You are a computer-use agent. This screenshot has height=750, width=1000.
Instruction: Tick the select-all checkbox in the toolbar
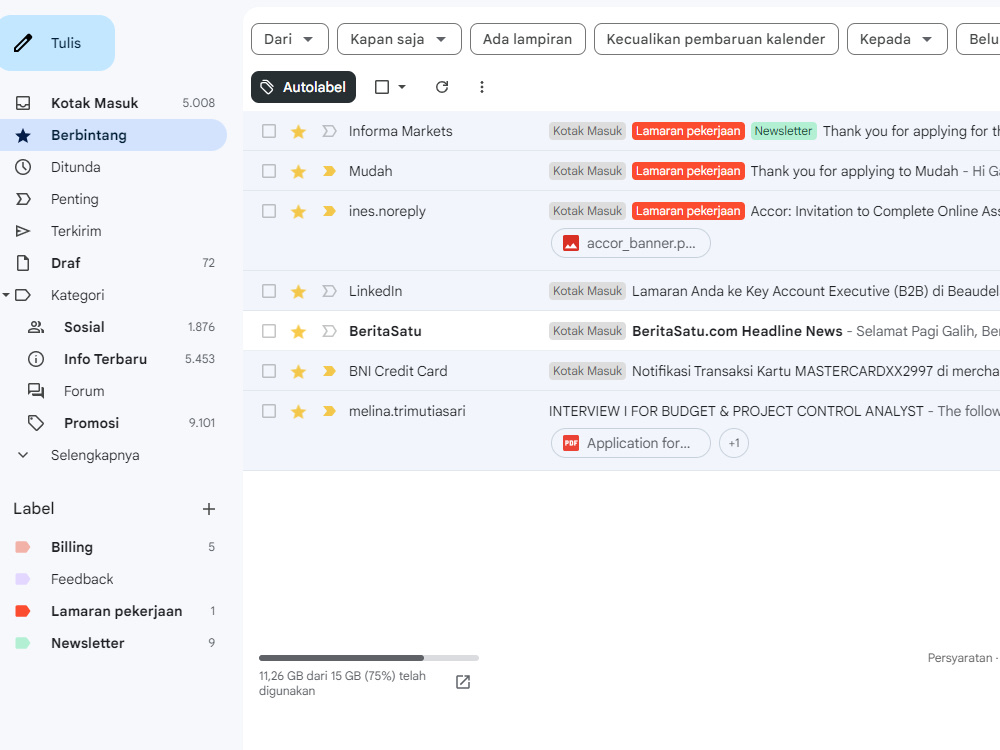pyautogui.click(x=382, y=87)
